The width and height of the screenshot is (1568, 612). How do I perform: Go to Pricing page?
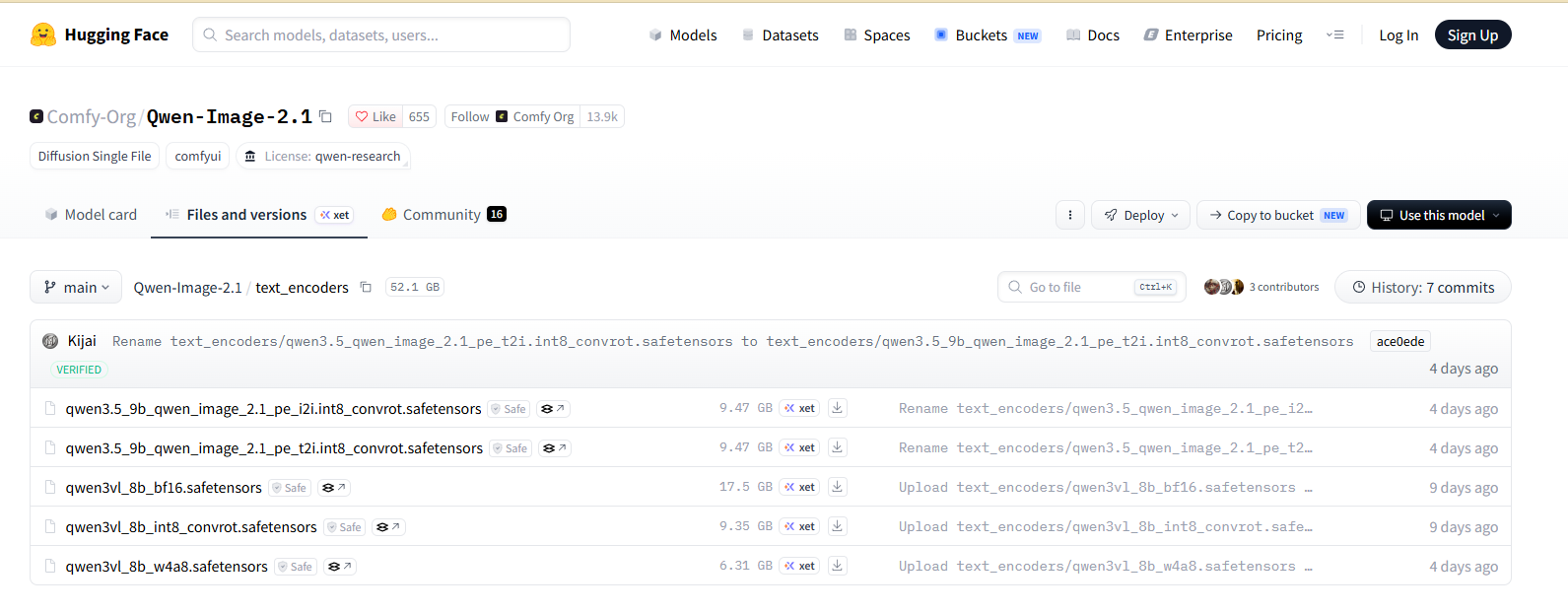[1279, 35]
